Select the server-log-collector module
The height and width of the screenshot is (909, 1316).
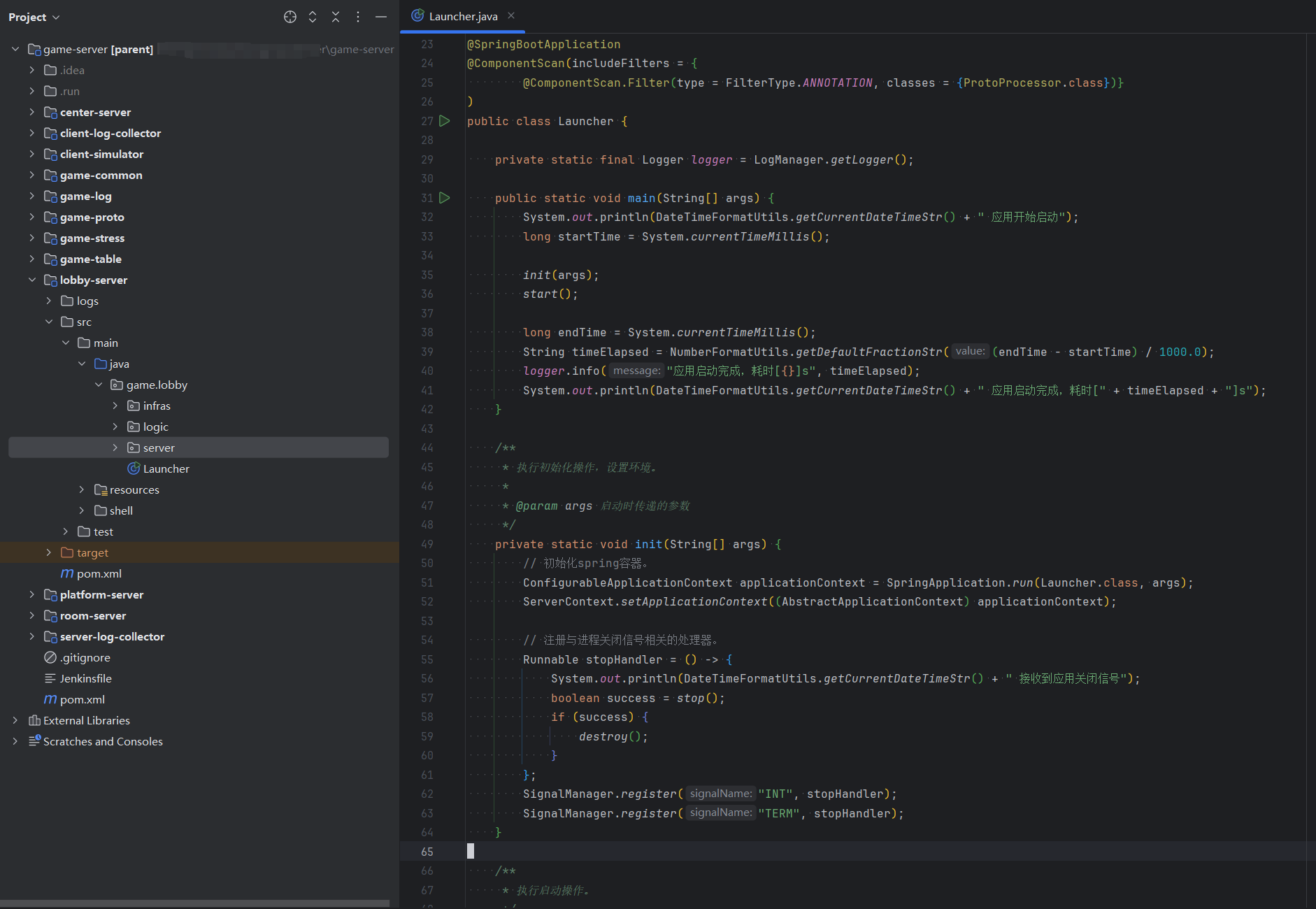112,636
